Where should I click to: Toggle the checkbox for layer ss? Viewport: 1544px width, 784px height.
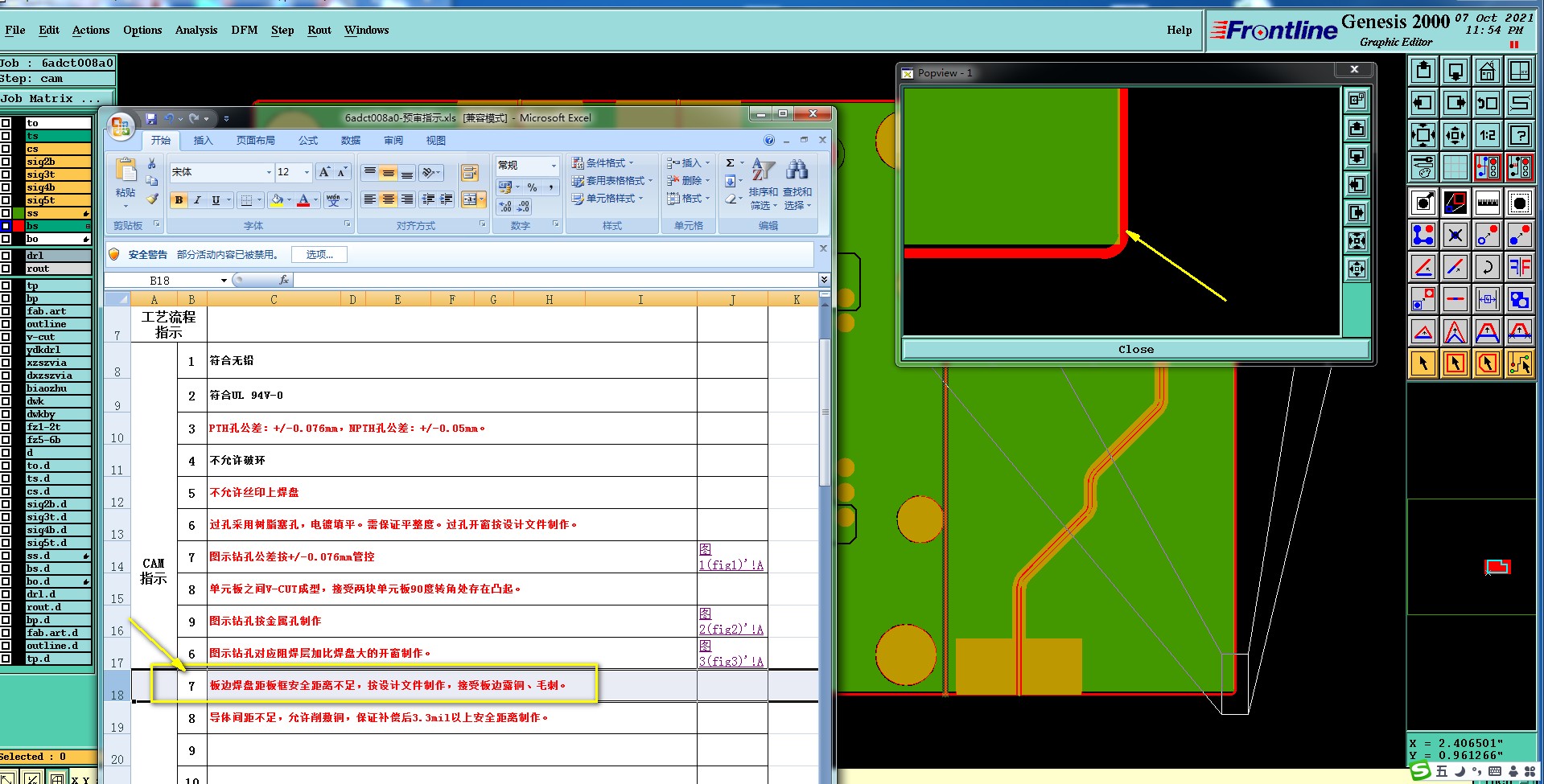coord(6,213)
